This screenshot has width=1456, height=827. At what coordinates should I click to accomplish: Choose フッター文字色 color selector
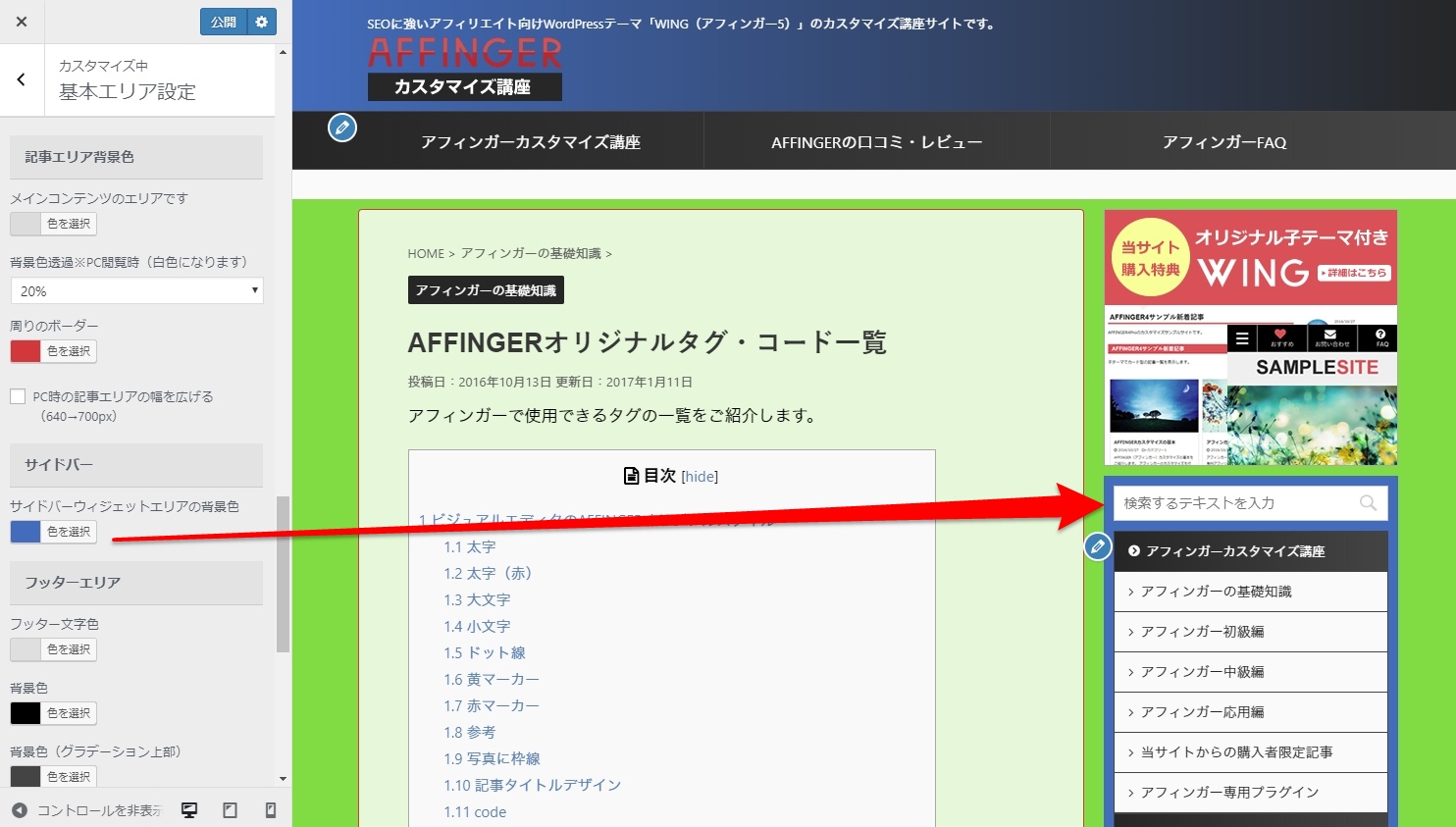click(53, 649)
